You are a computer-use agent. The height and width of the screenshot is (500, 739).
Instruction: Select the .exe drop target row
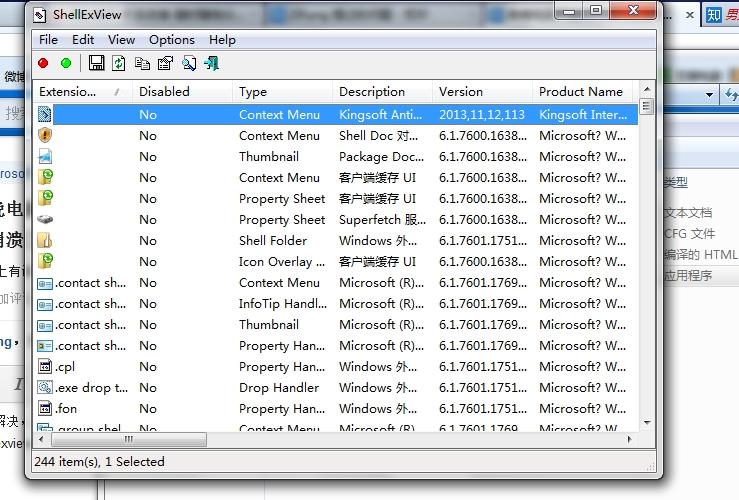click(x=336, y=387)
